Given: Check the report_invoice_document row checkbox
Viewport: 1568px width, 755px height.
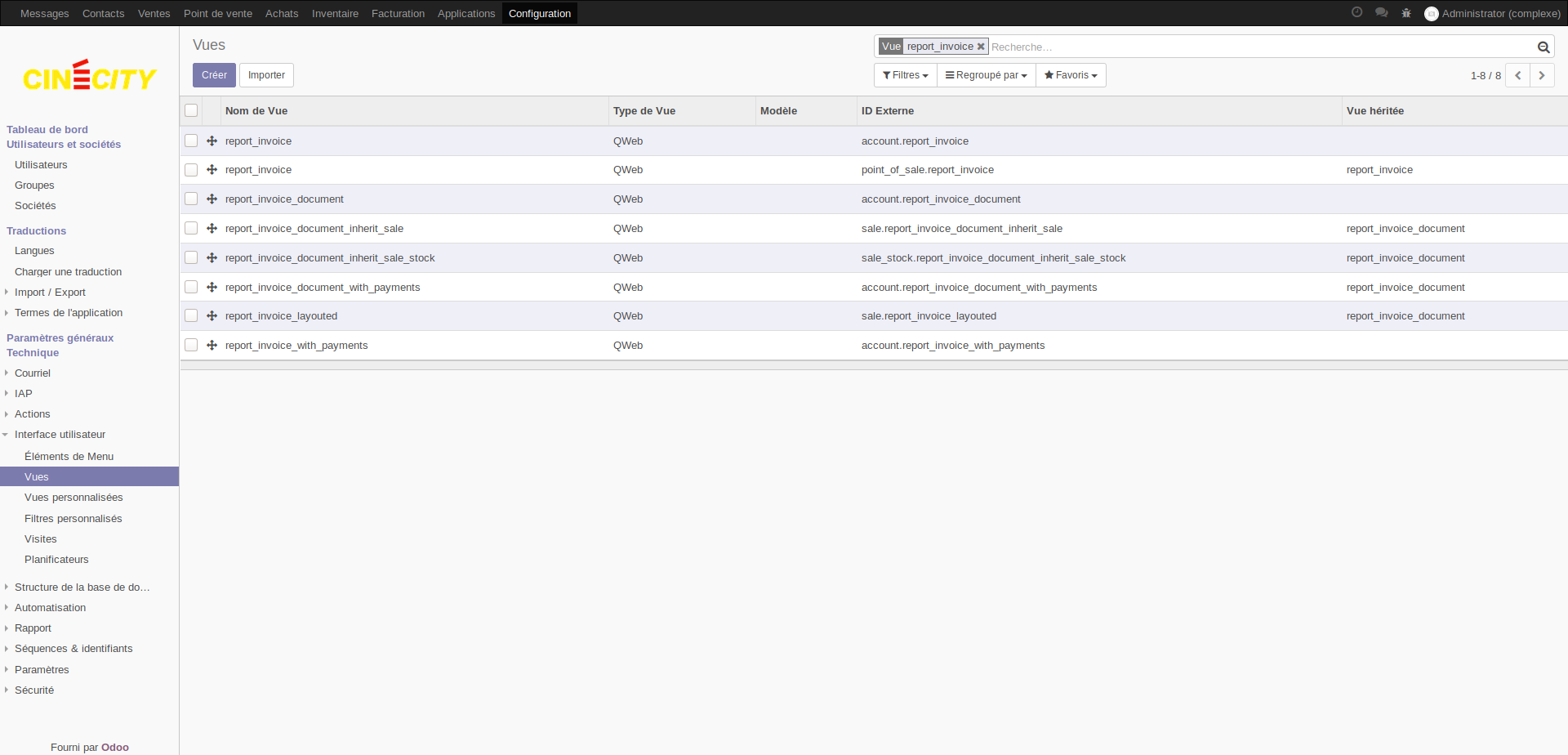Looking at the screenshot, I should (x=191, y=199).
